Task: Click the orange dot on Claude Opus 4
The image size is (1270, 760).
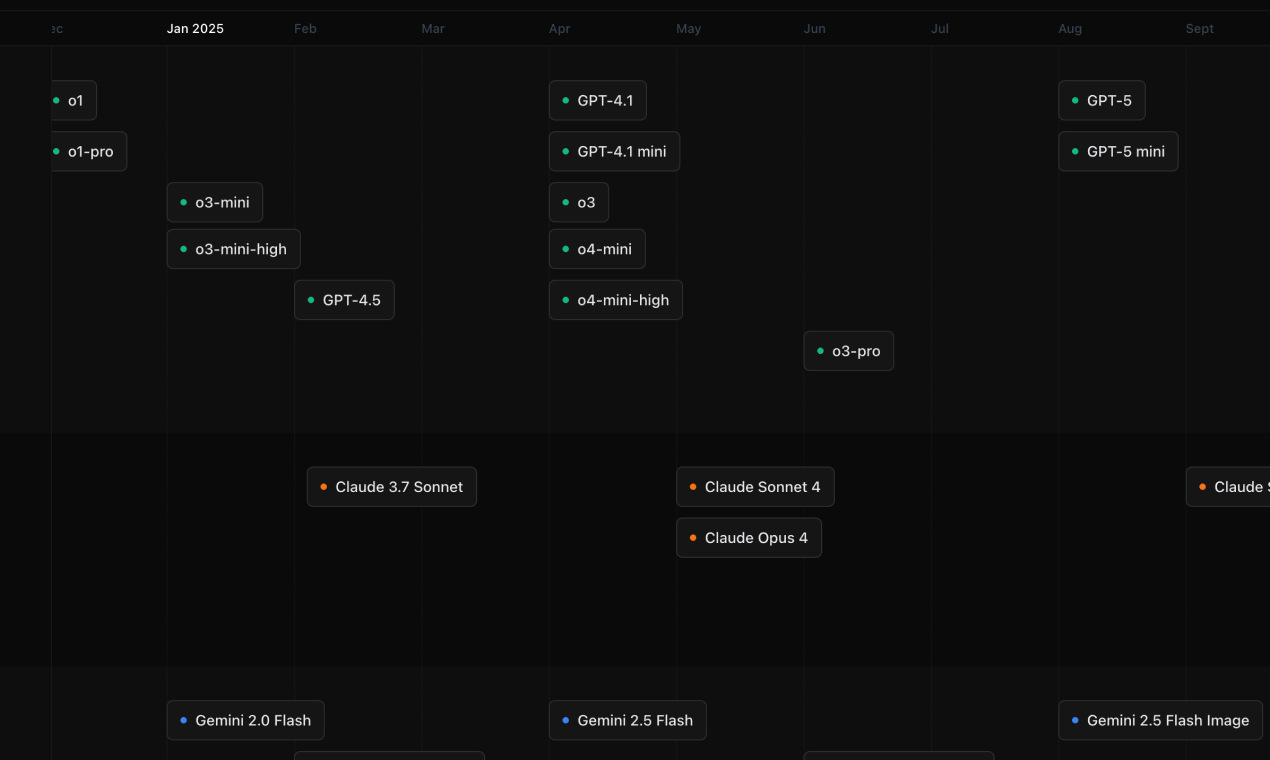Action: 692,537
